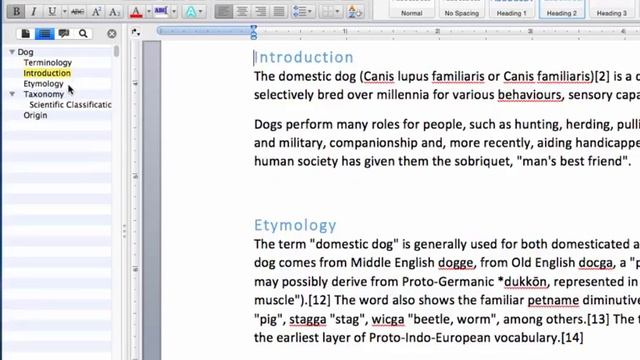This screenshot has width=640, height=360.
Task: Open the Search pane in sidebar
Action: (83, 33)
